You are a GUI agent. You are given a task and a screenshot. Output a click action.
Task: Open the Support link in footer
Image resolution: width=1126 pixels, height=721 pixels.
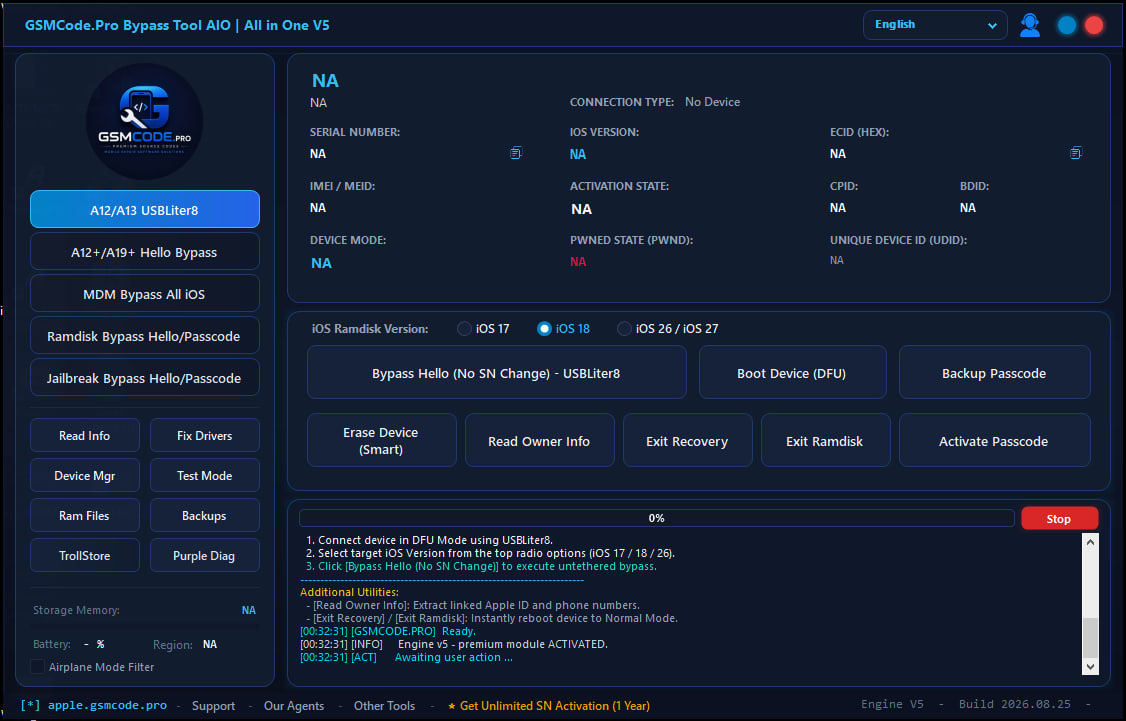(x=213, y=706)
